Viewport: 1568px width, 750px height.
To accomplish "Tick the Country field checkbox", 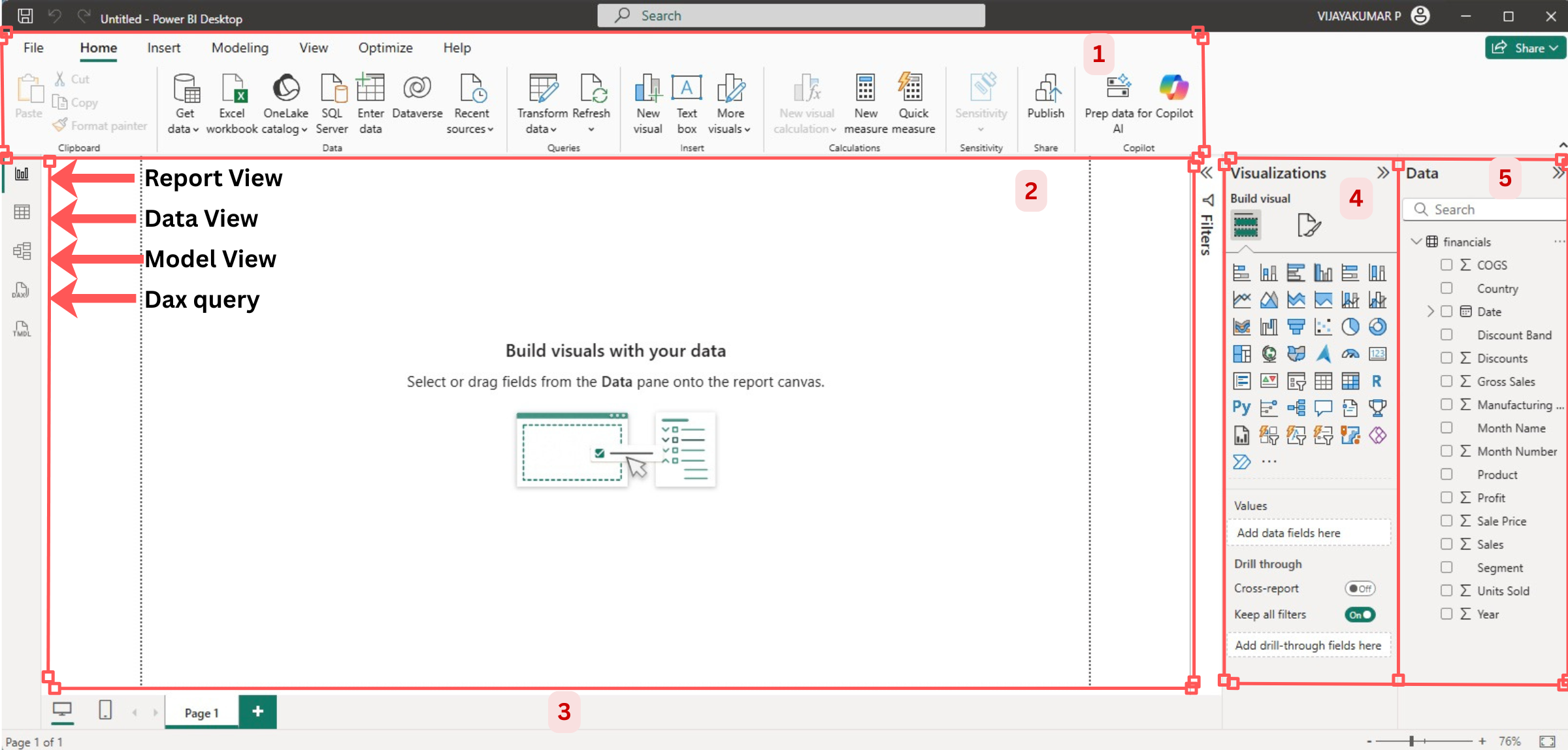I will [x=1446, y=288].
